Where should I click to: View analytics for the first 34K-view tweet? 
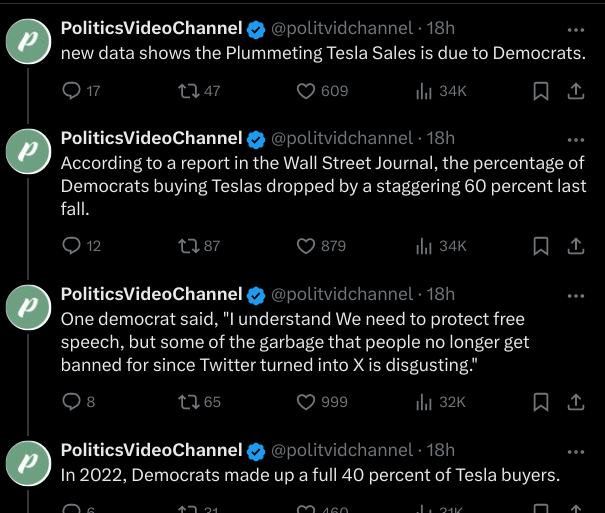click(x=441, y=91)
